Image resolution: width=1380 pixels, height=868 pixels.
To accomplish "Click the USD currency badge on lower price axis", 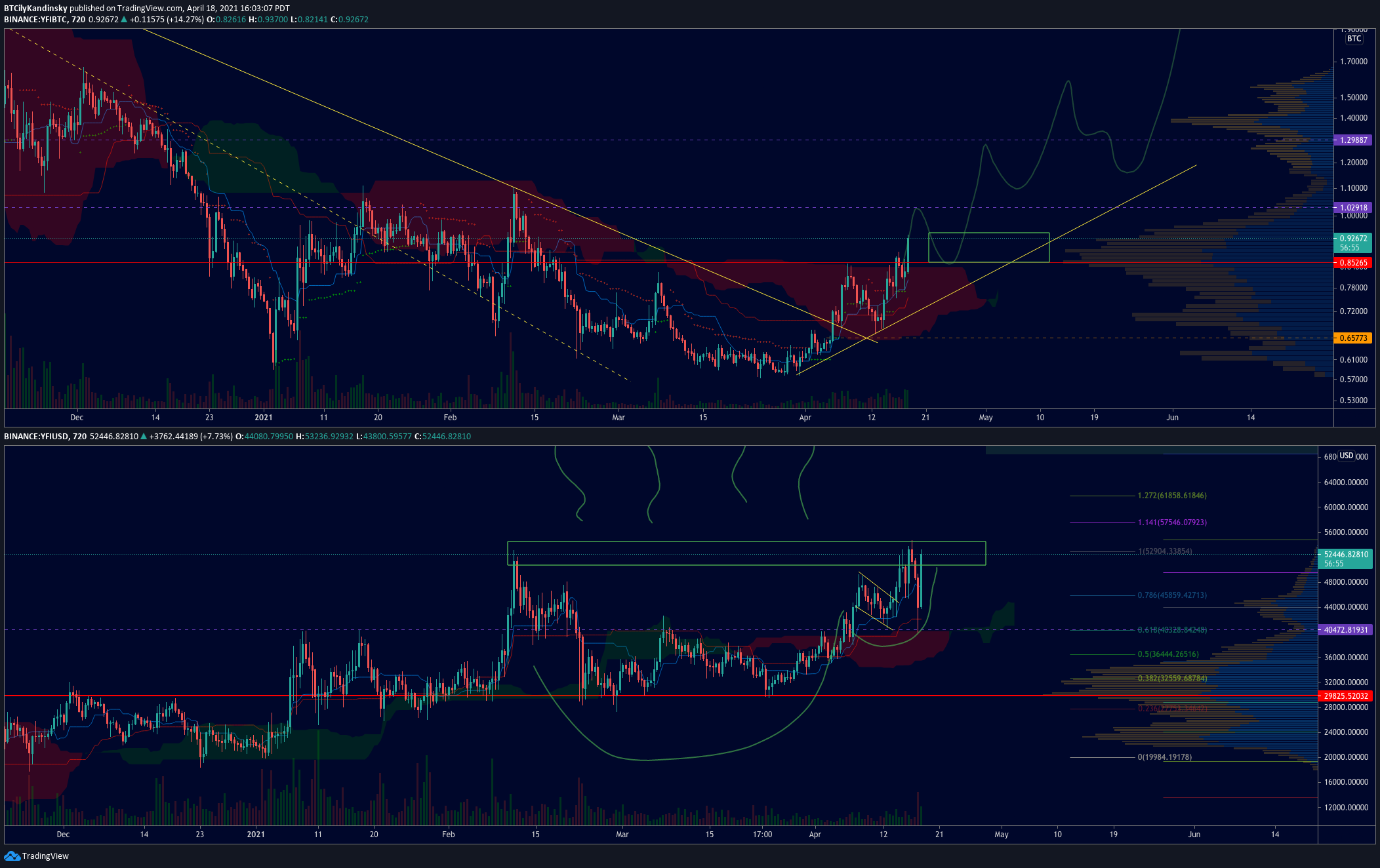I will pyautogui.click(x=1347, y=456).
